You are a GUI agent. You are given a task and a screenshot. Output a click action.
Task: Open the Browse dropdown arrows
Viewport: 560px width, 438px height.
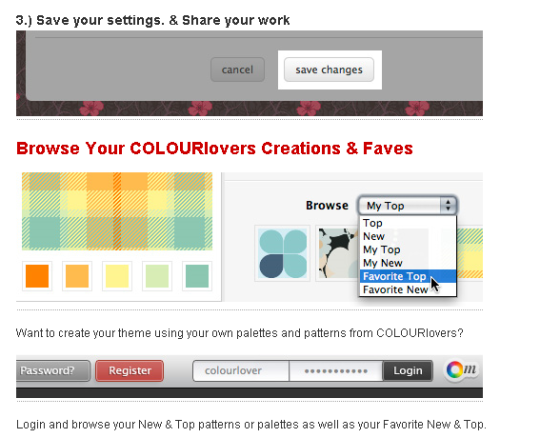[x=448, y=205]
